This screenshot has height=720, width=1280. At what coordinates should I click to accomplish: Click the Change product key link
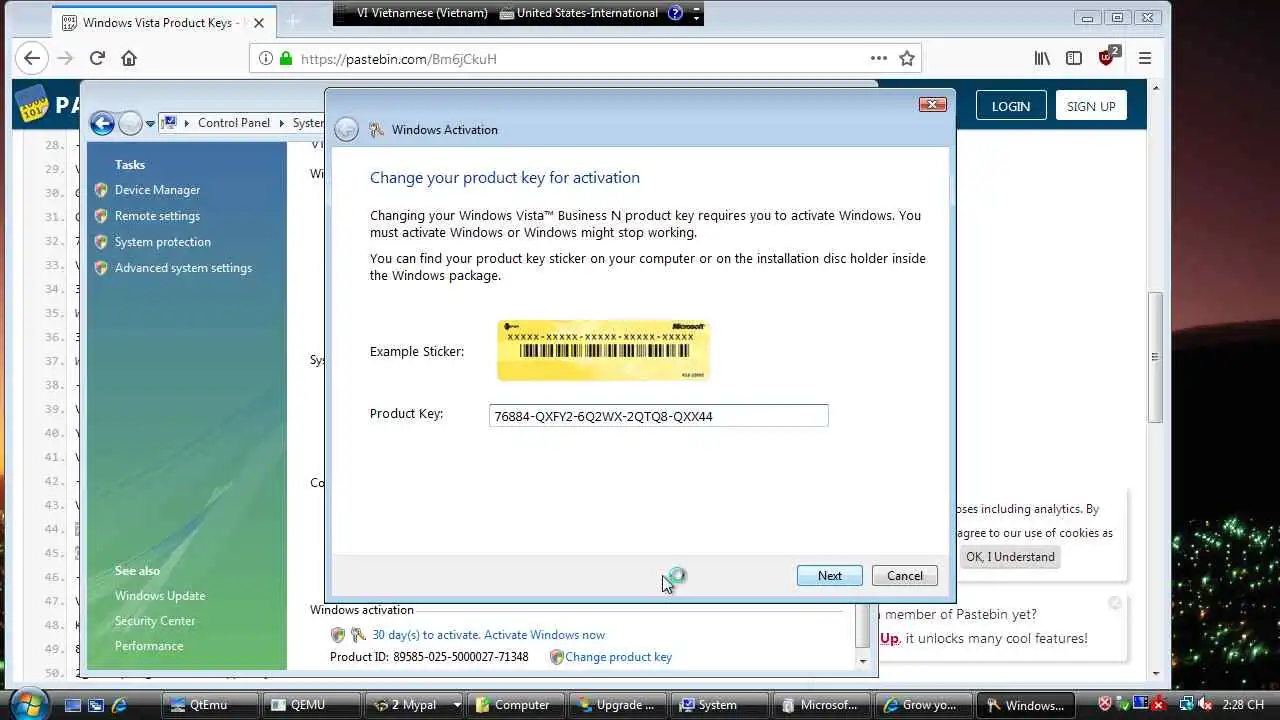point(618,657)
